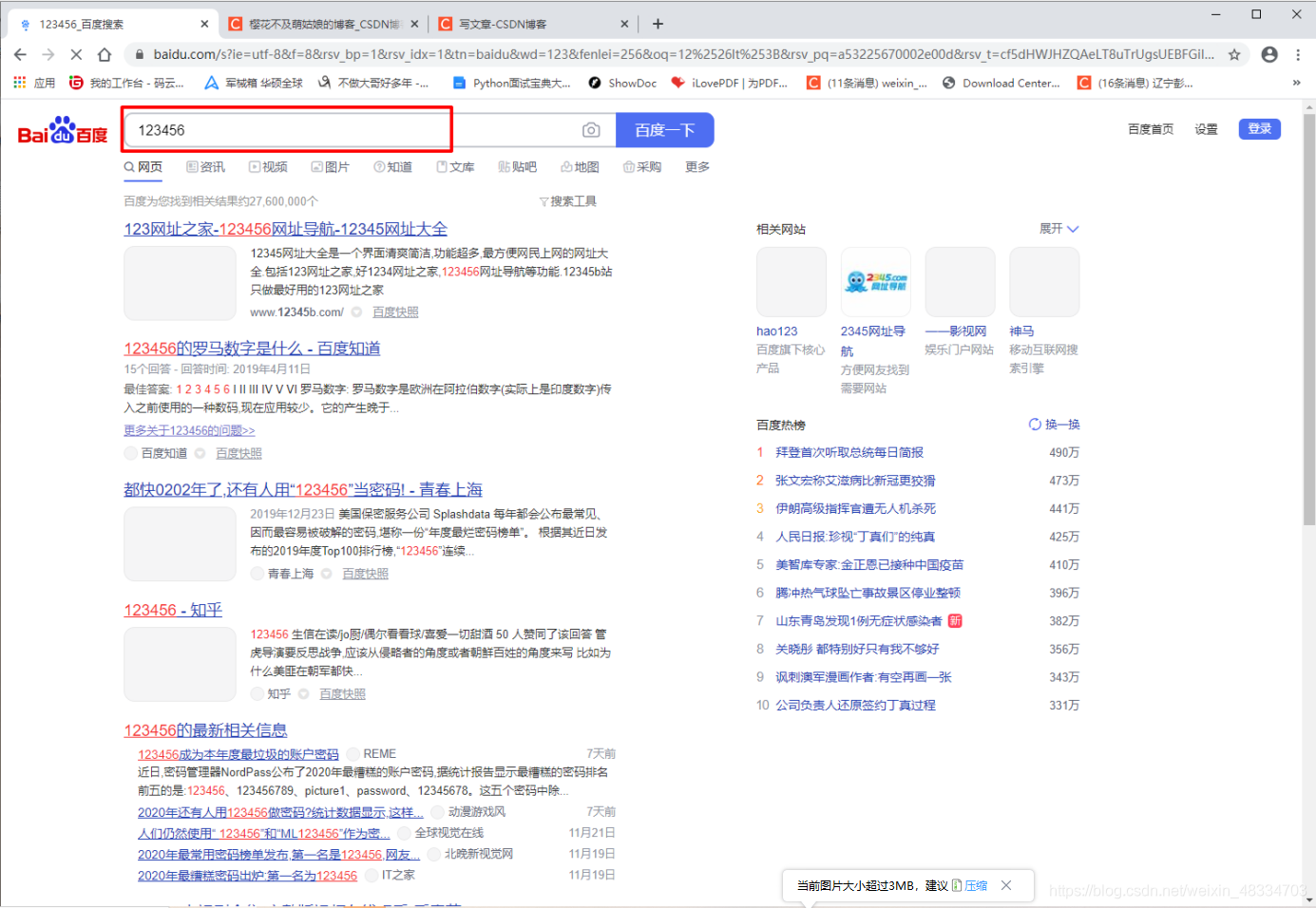Go to 百度首页 link

[1151, 129]
